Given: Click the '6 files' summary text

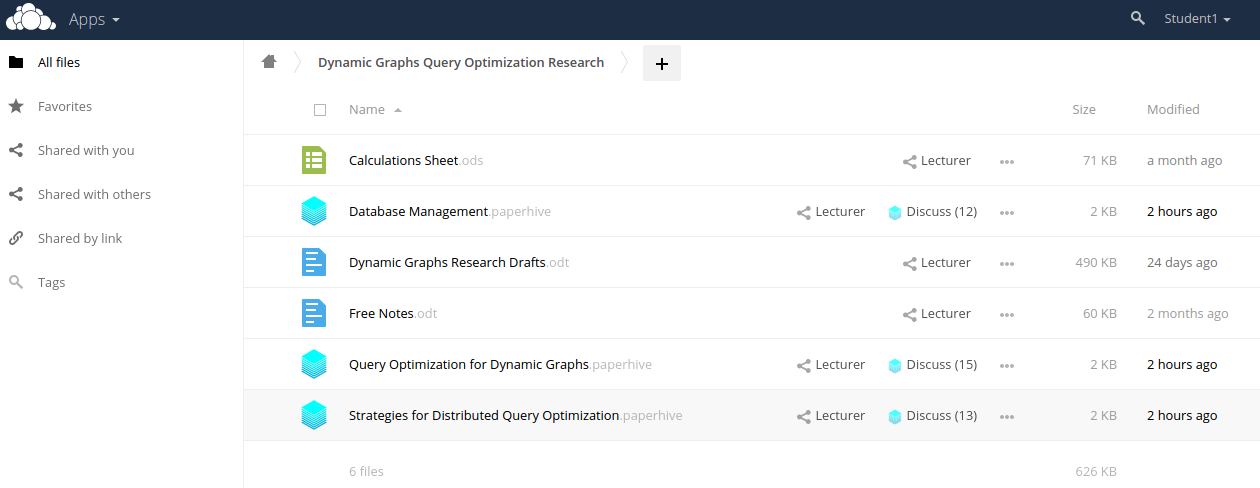Looking at the screenshot, I should point(366,471).
